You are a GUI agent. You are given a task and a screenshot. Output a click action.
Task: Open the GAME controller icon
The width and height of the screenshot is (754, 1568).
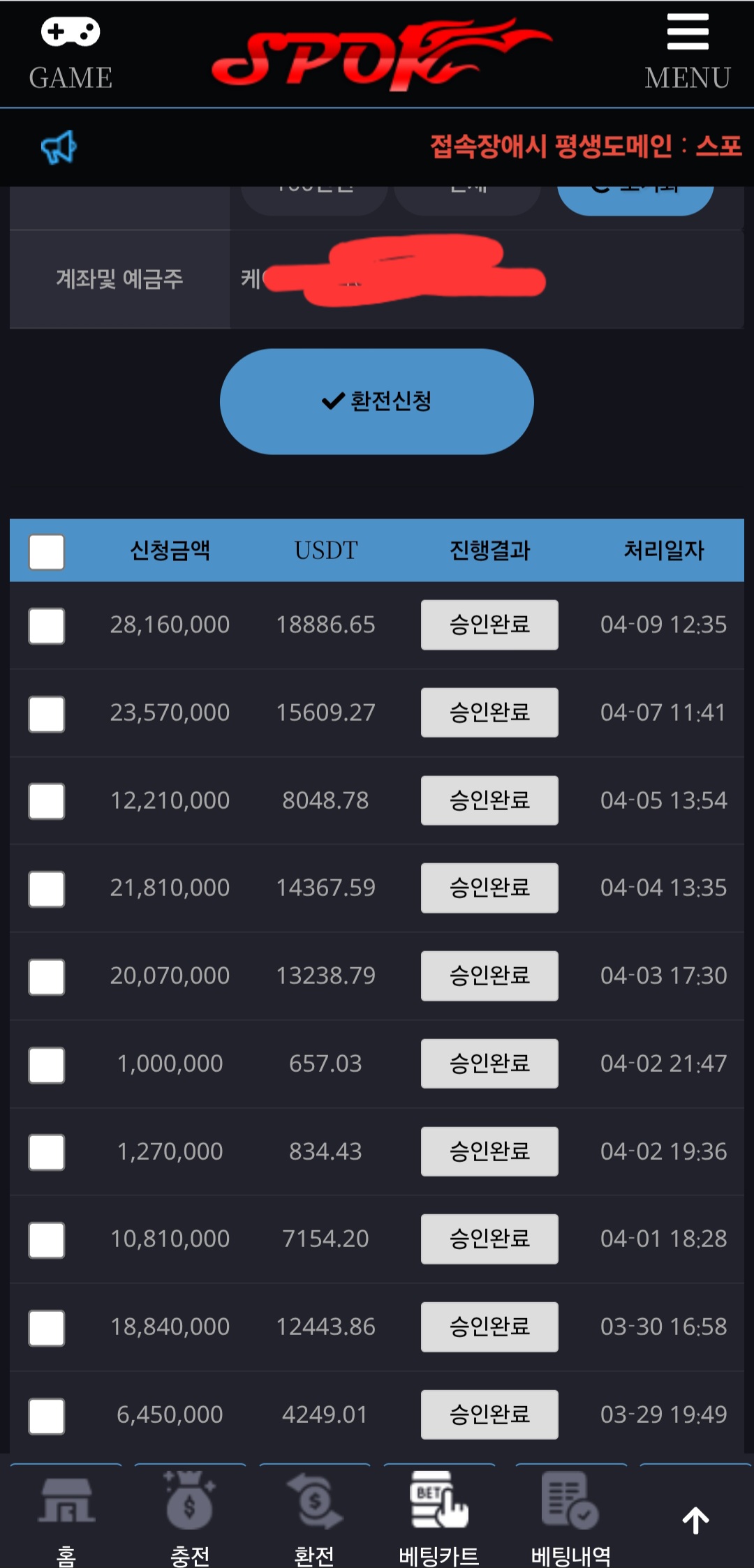click(71, 33)
